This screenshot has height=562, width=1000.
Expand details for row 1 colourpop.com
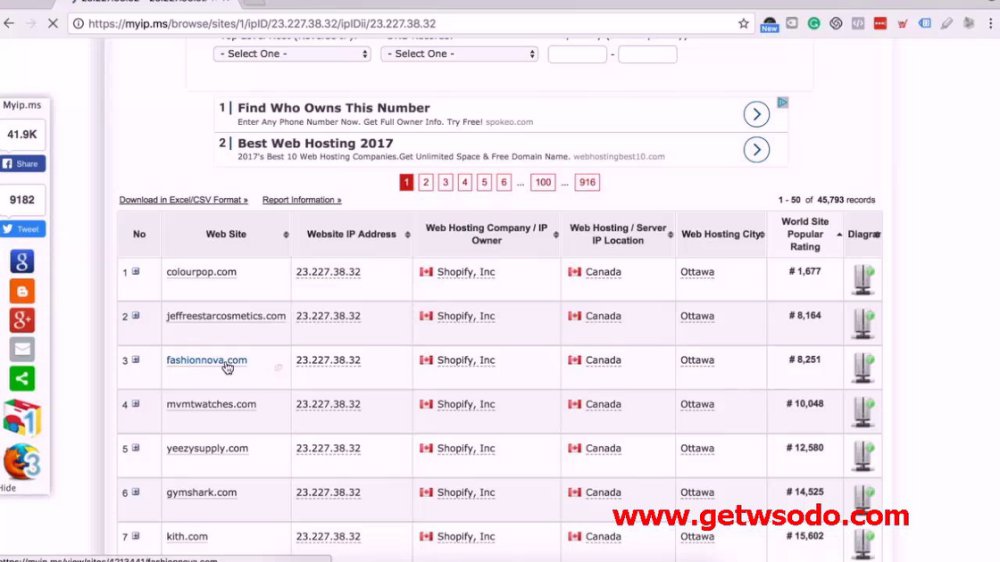[136, 272]
